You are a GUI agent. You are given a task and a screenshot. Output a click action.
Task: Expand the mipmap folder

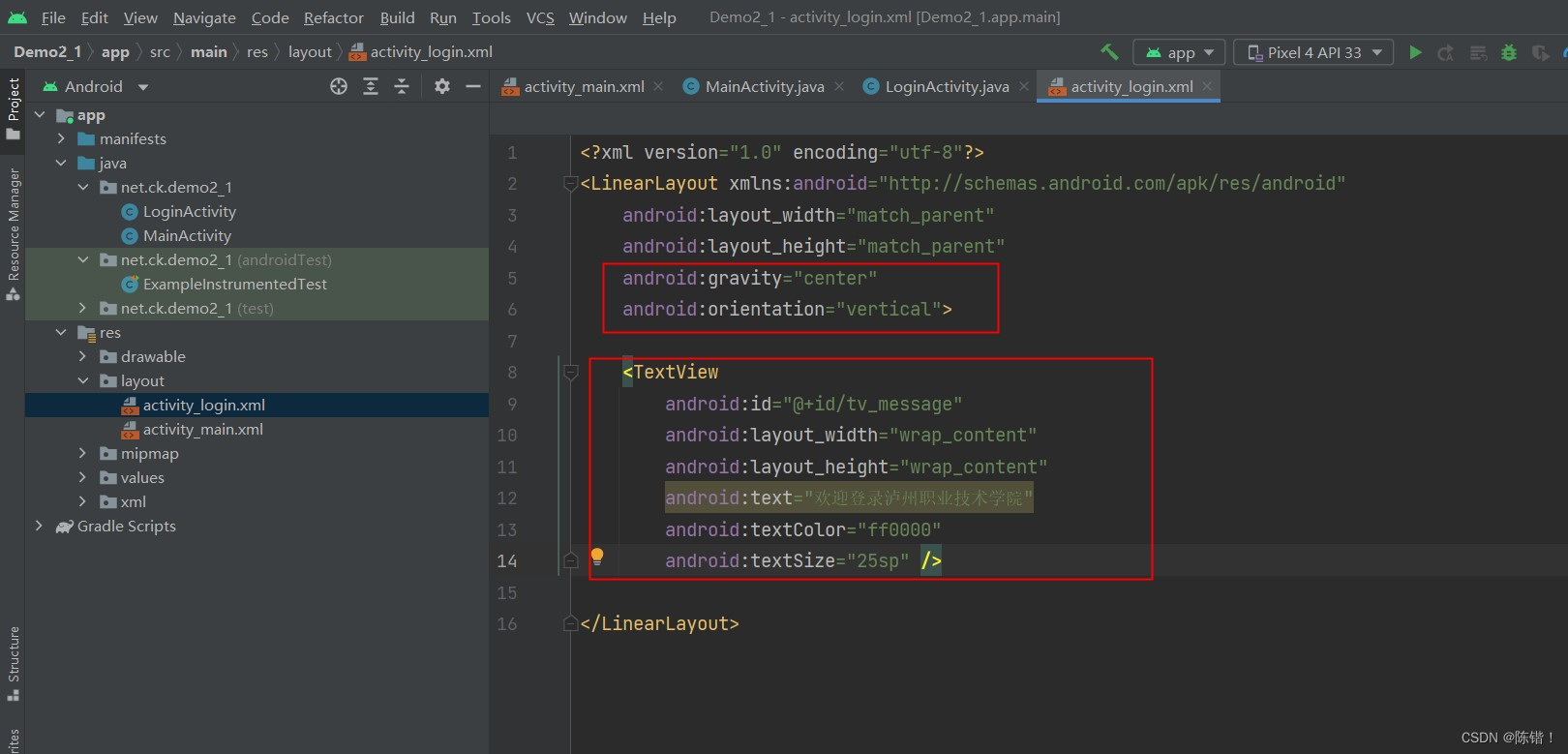click(82, 453)
